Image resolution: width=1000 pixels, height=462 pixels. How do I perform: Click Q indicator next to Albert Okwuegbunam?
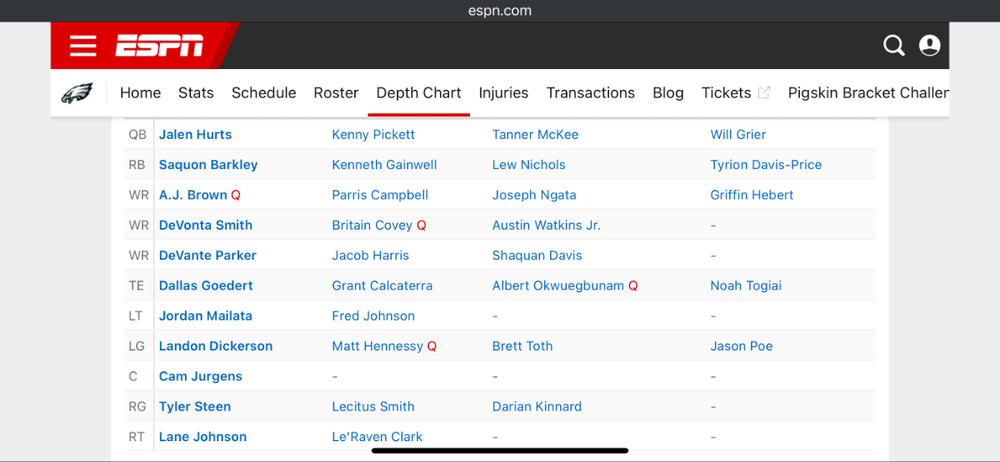click(x=633, y=286)
